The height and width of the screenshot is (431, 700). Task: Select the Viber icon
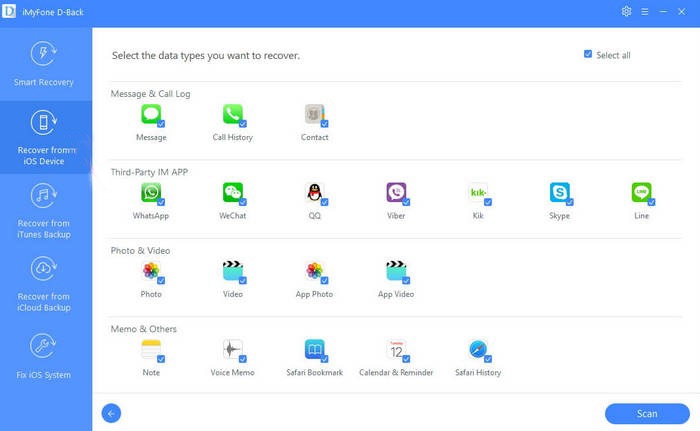396,192
